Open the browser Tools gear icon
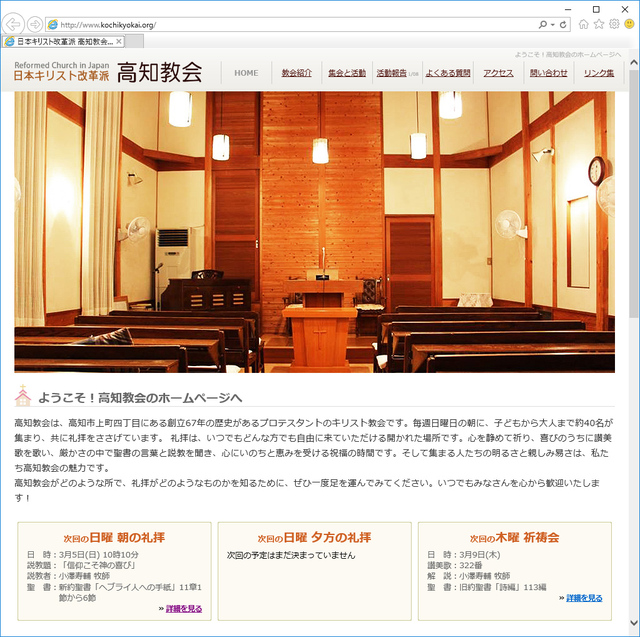640x637 pixels. click(613, 23)
